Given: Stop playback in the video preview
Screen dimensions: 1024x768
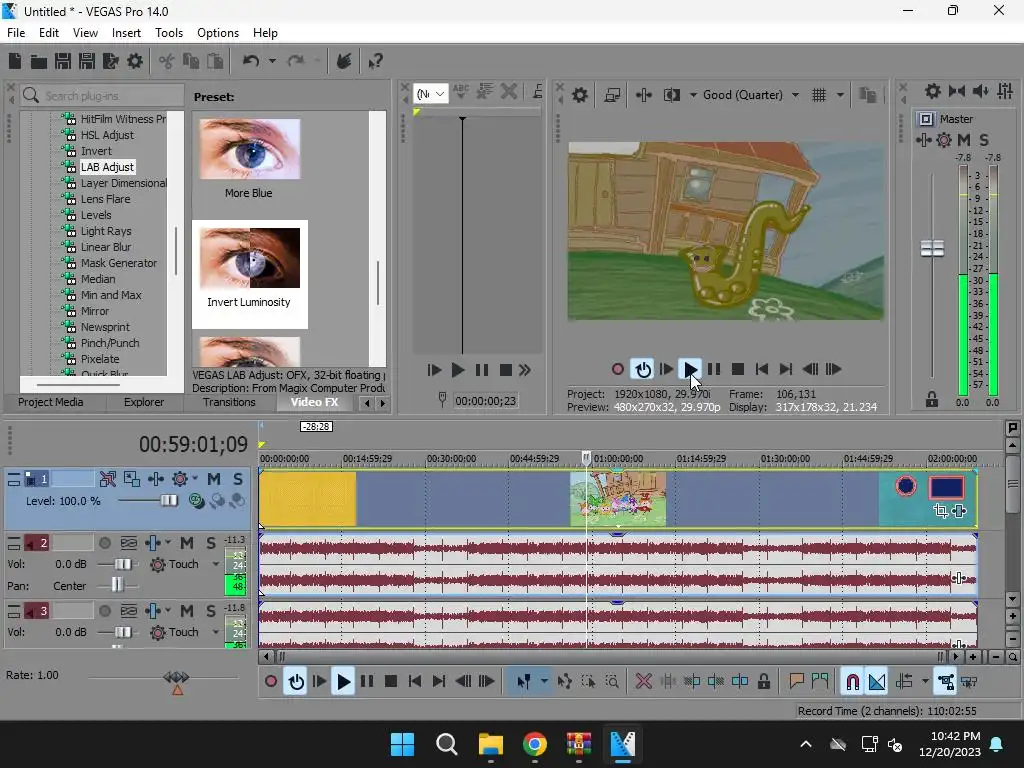Looking at the screenshot, I should 737,369.
